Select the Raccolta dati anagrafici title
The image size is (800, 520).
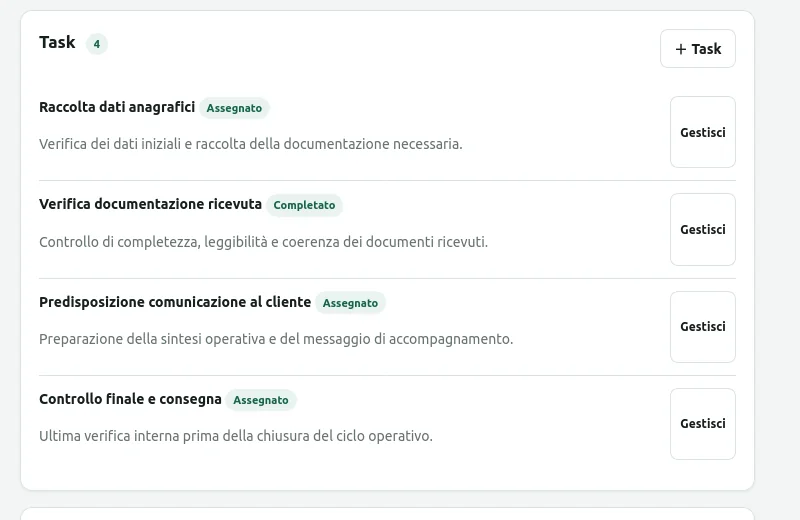[117, 107]
